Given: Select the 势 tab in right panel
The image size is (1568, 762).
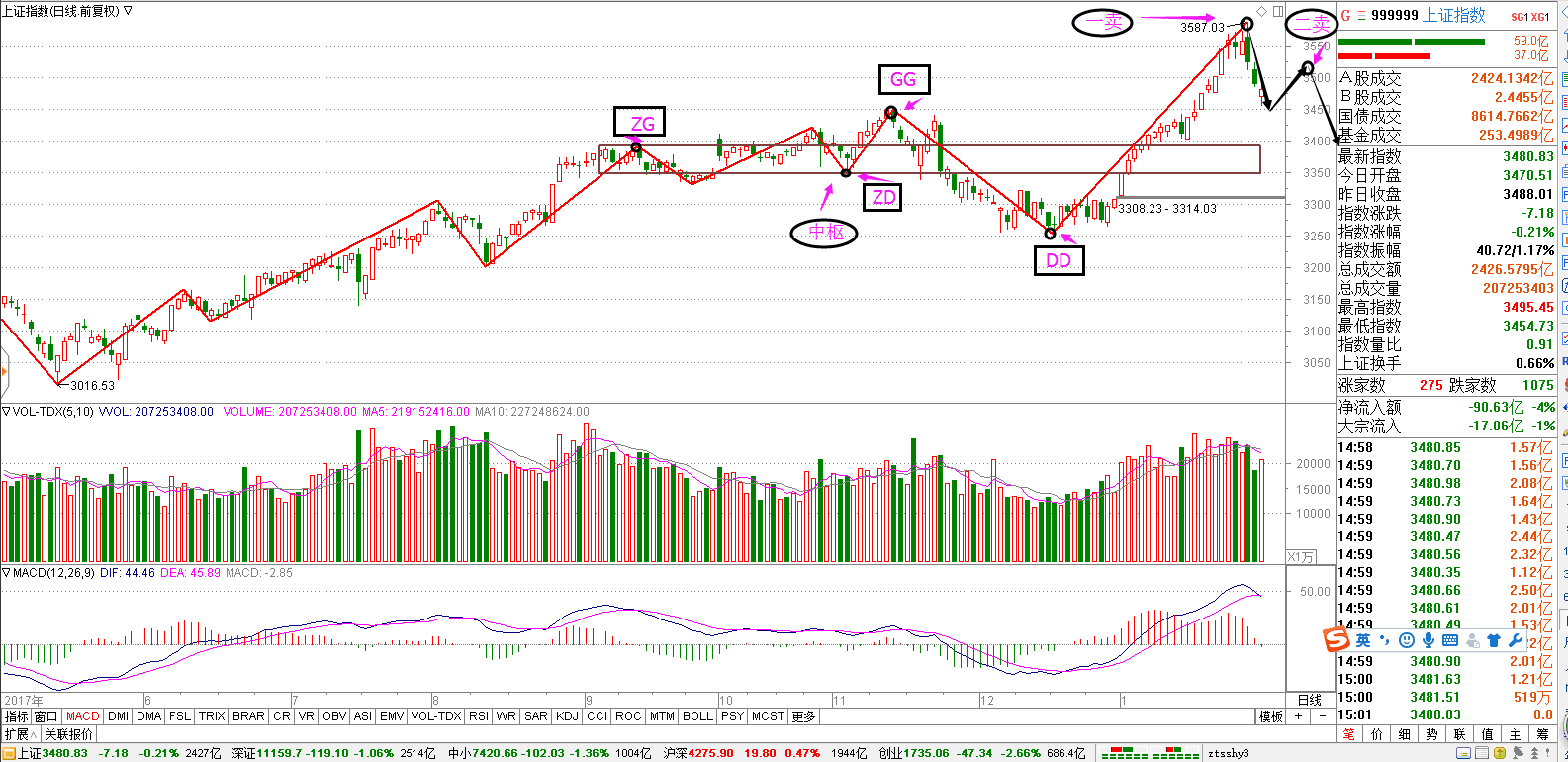Looking at the screenshot, I should pyautogui.click(x=1432, y=734).
